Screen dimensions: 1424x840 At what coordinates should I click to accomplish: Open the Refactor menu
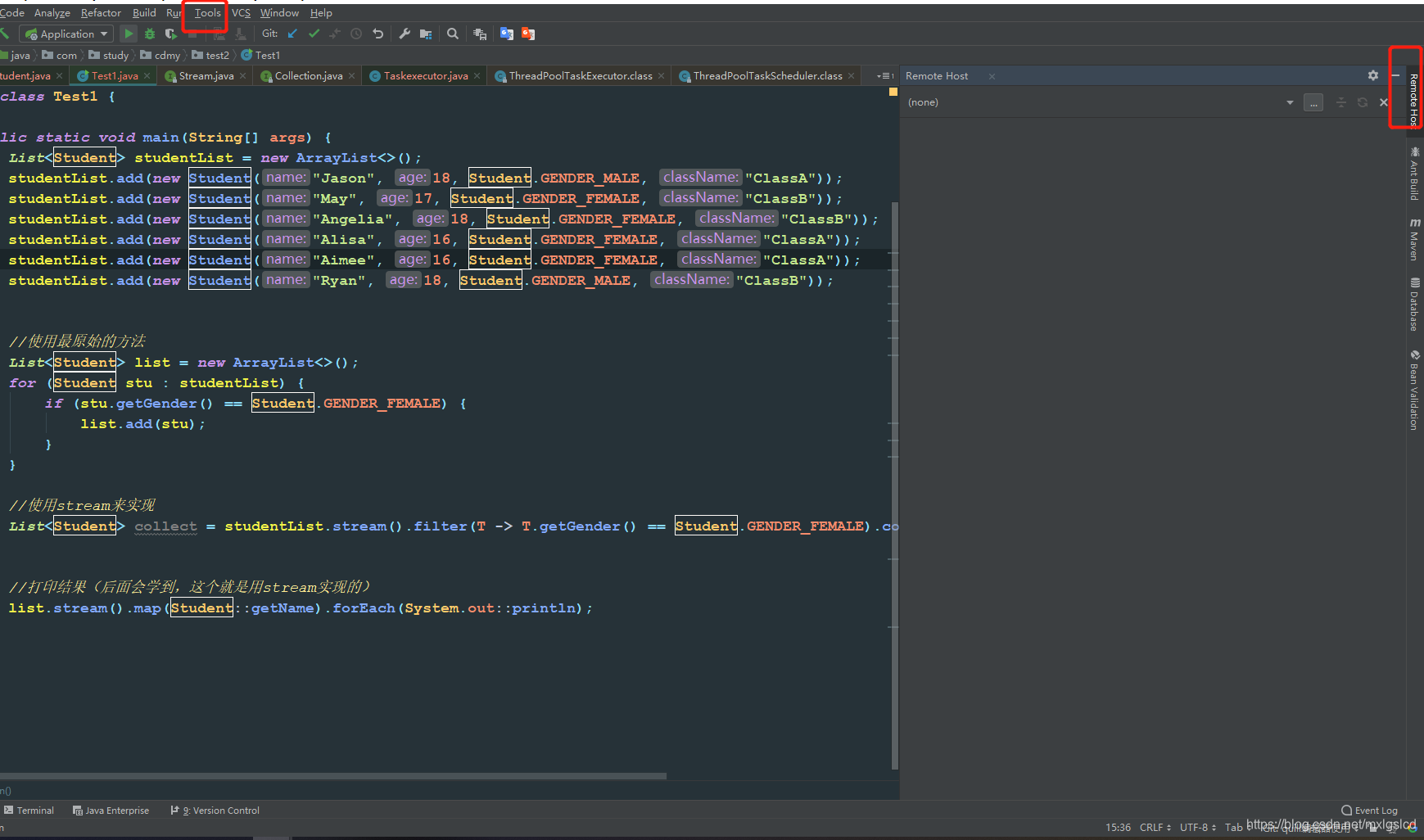click(101, 12)
